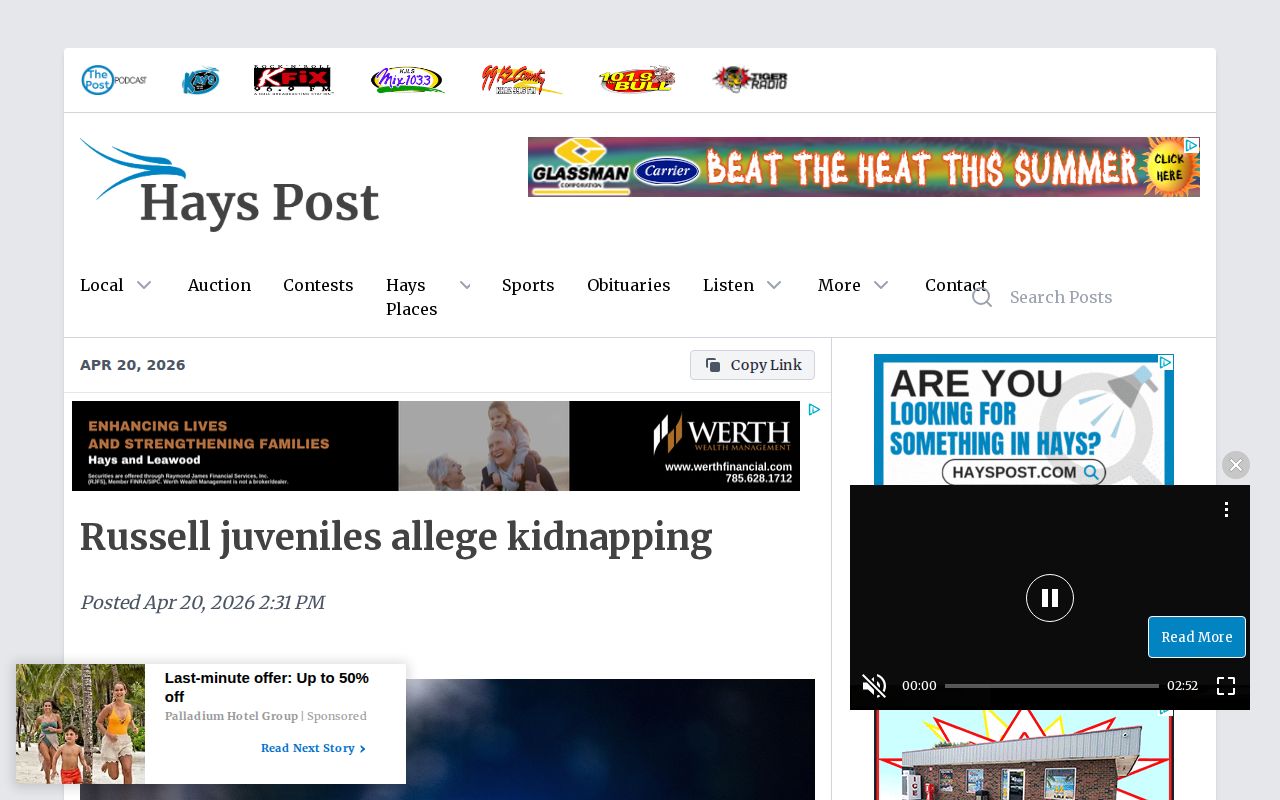
Task: Close the floating video player
Action: click(1236, 465)
